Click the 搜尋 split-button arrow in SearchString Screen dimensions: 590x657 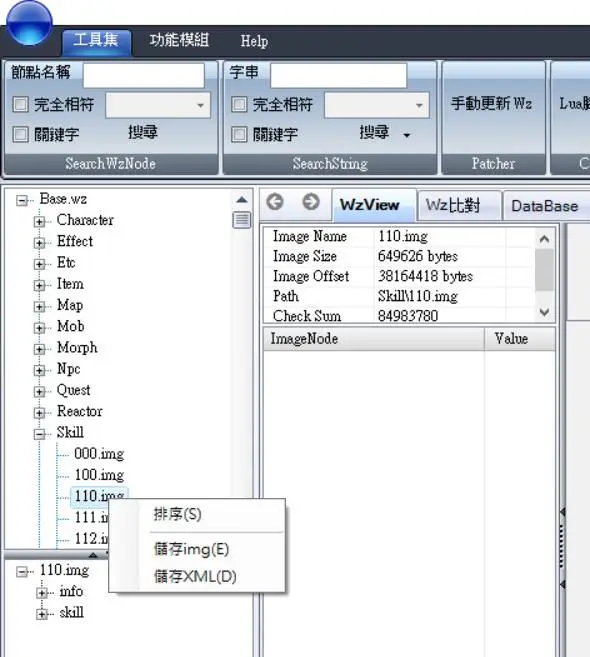click(x=406, y=135)
